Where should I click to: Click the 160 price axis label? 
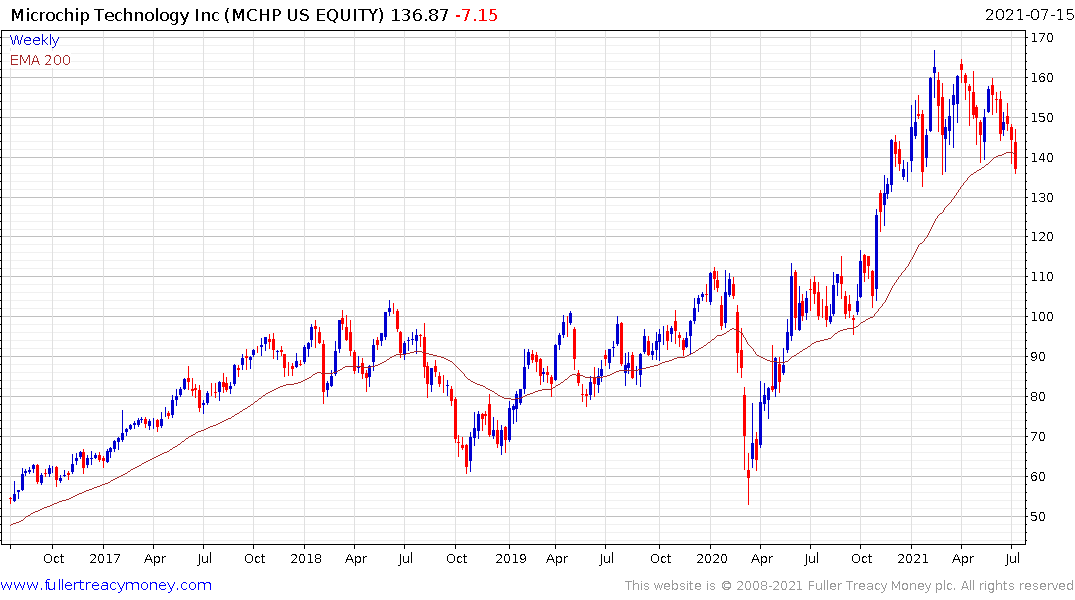(x=1042, y=77)
